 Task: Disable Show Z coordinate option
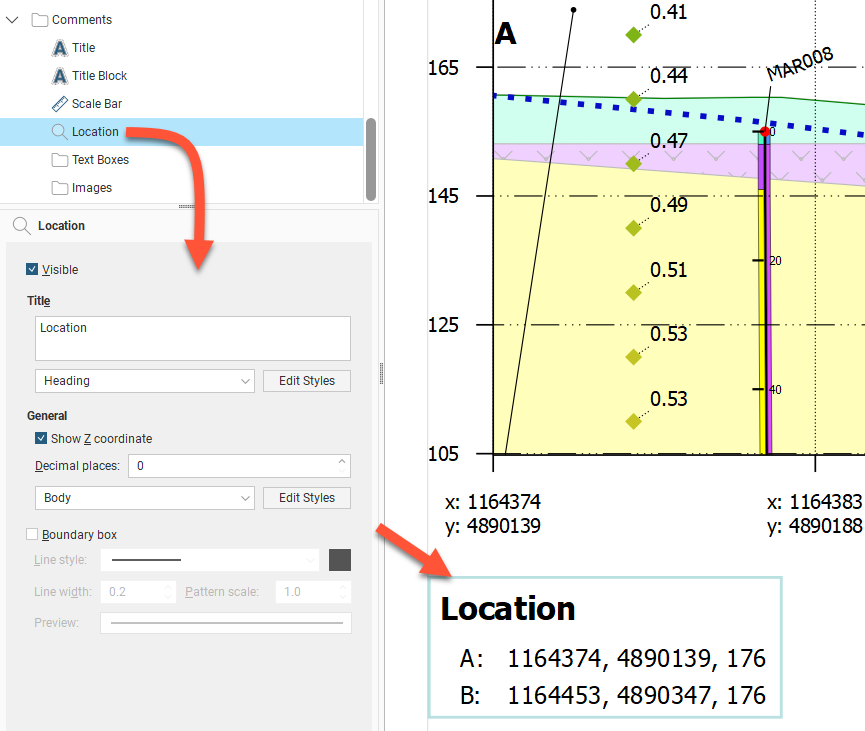(x=41, y=439)
